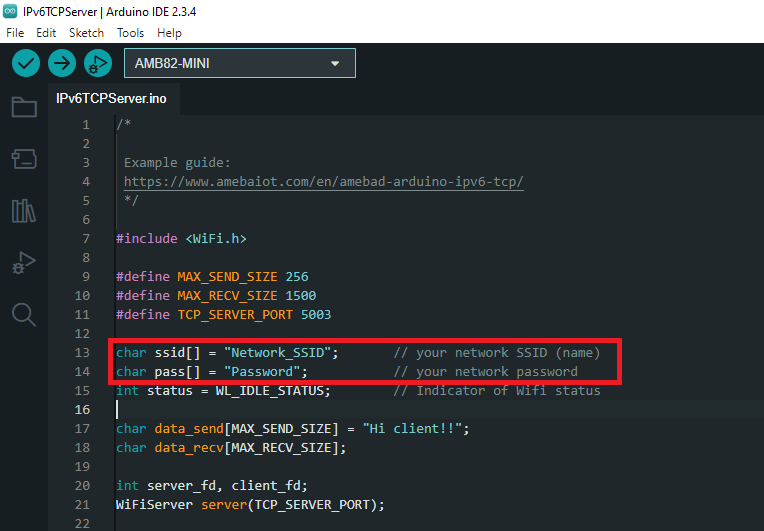
Task: Click the "Password" string in line 14
Action: (264, 372)
